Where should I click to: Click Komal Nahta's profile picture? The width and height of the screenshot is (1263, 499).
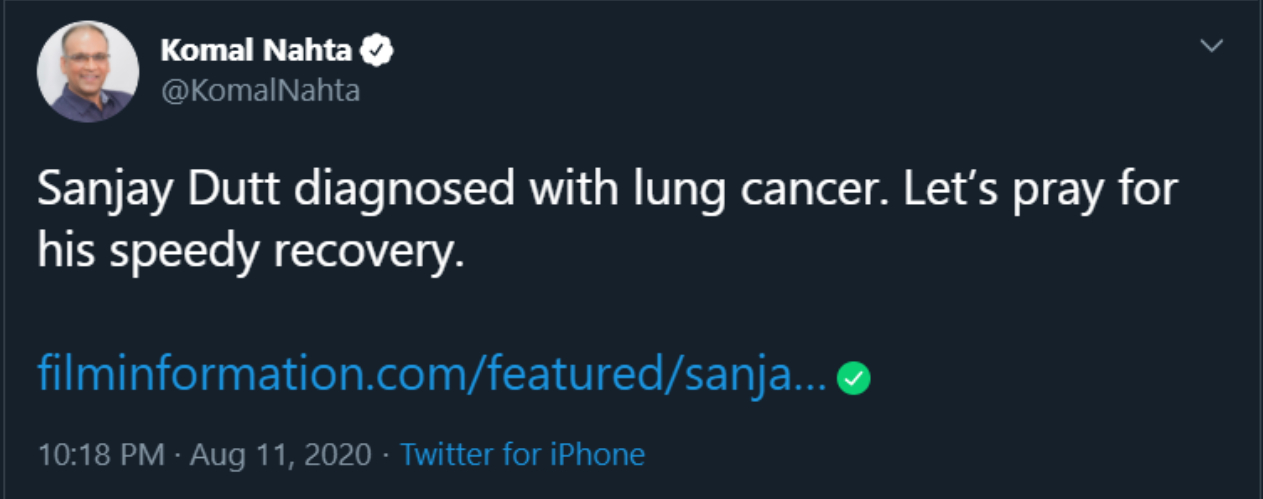[88, 72]
